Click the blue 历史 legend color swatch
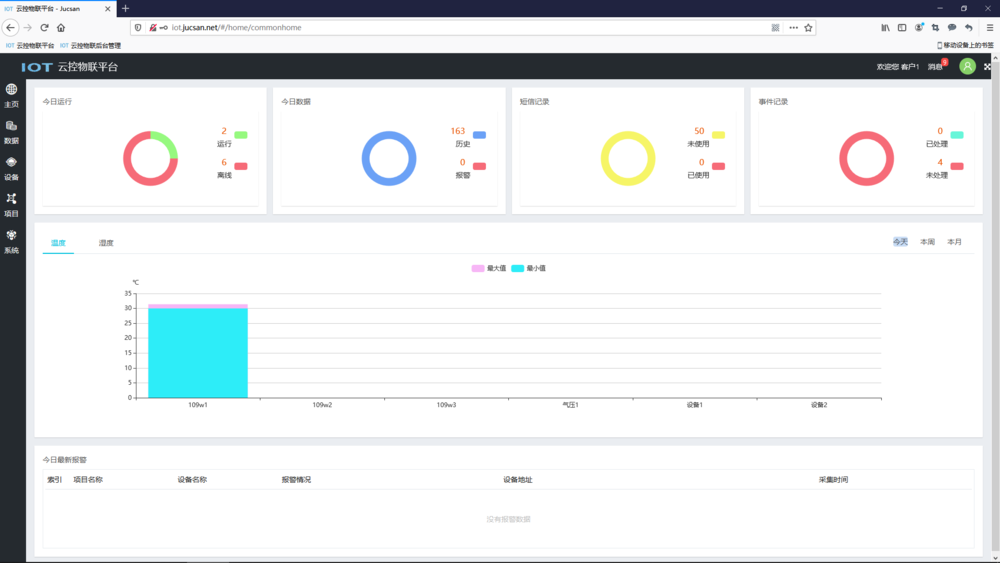This screenshot has height=563, width=1000. 479,135
